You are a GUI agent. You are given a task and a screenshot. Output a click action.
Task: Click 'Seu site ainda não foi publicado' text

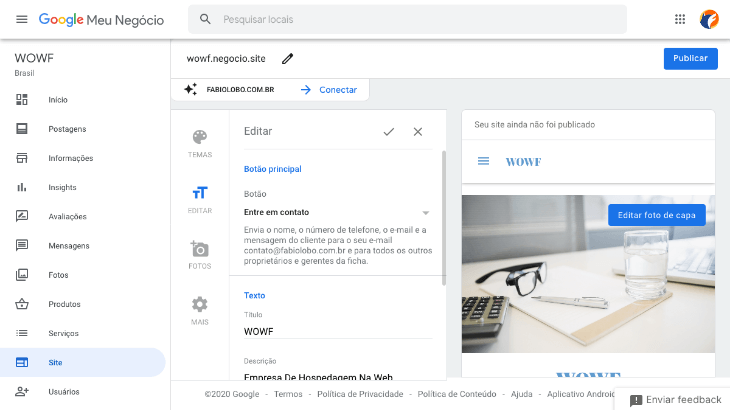point(534,125)
